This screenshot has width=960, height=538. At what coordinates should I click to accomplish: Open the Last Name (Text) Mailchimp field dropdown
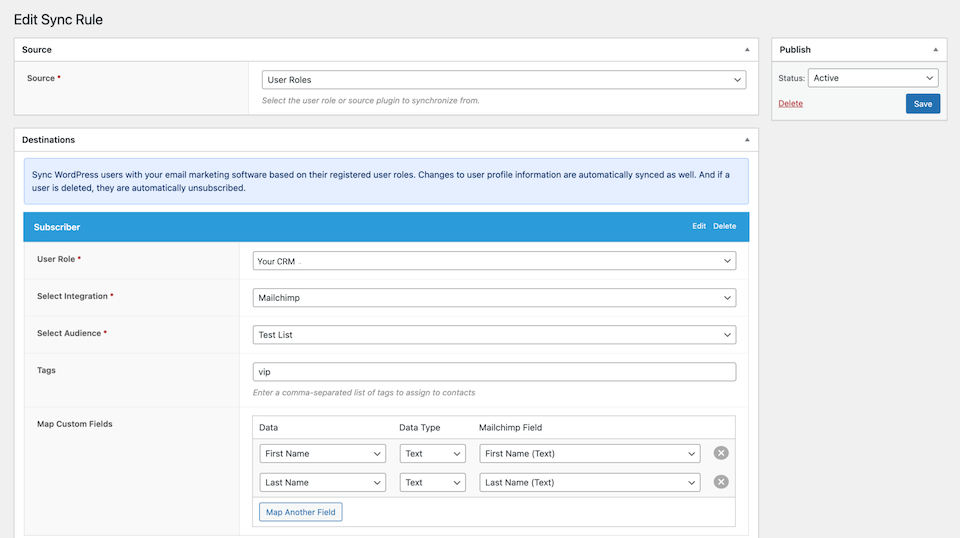point(590,482)
